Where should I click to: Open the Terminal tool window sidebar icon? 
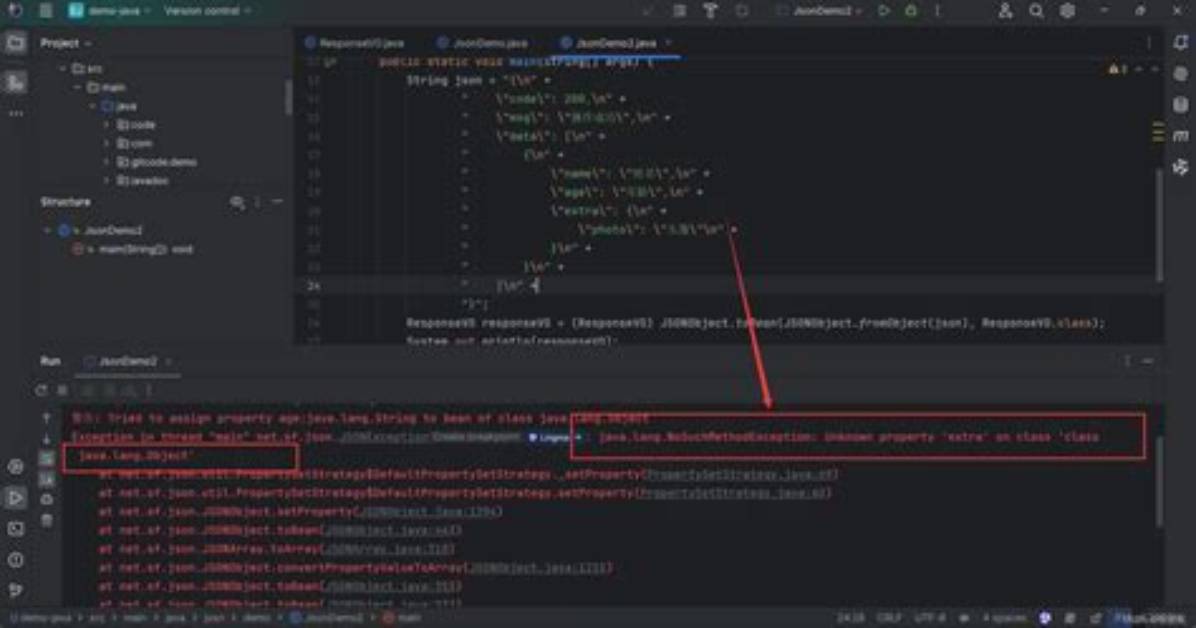[15, 529]
